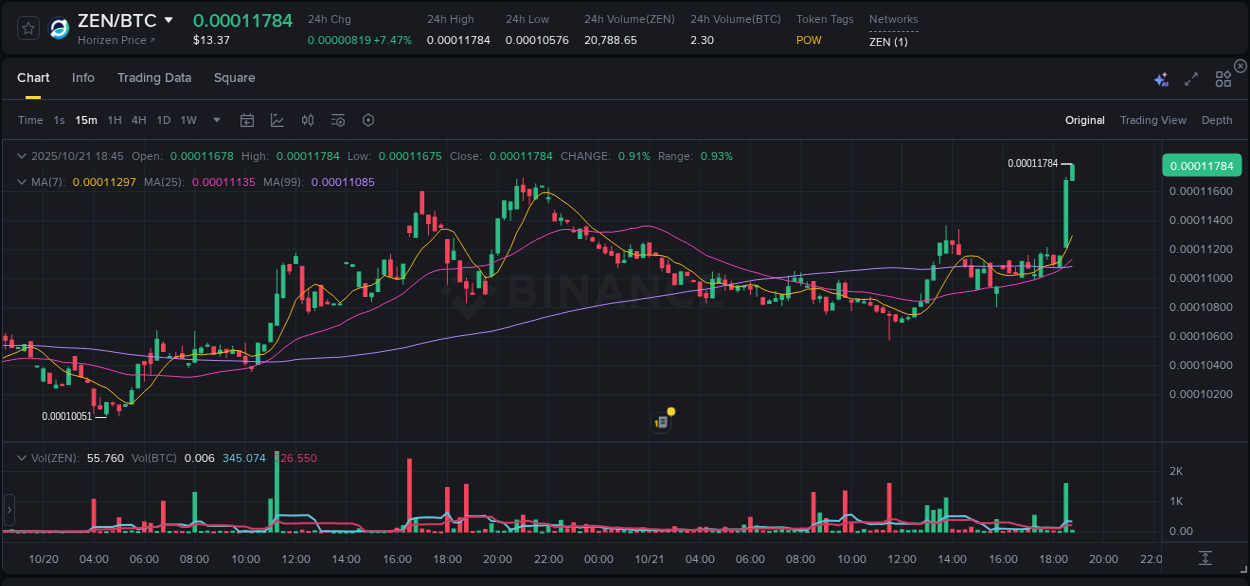Screen dimensions: 1250x586
Task: Collapse the moving averages row
Action: 22,181
